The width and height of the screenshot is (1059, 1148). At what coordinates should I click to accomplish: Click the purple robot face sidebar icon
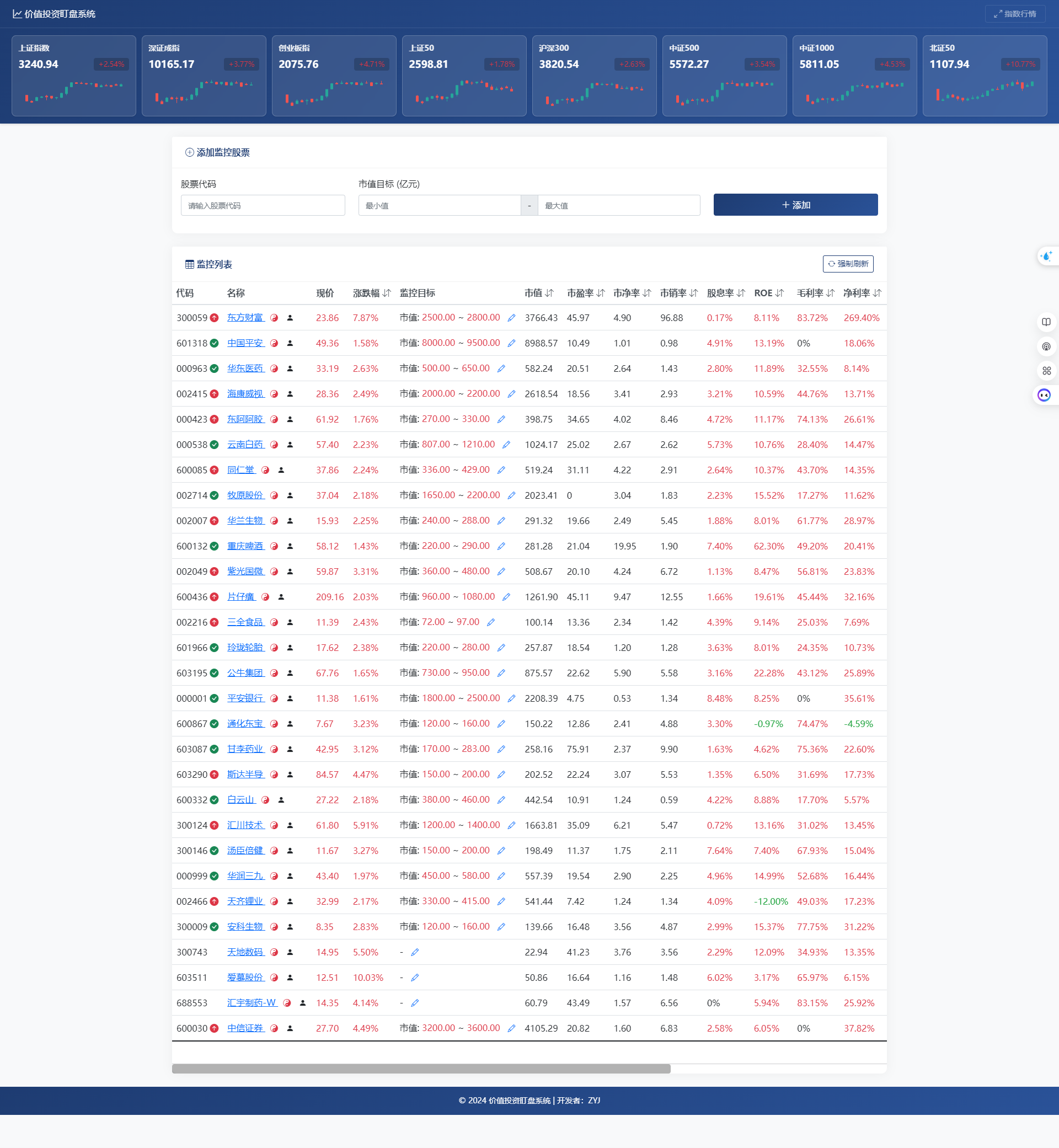point(1044,395)
